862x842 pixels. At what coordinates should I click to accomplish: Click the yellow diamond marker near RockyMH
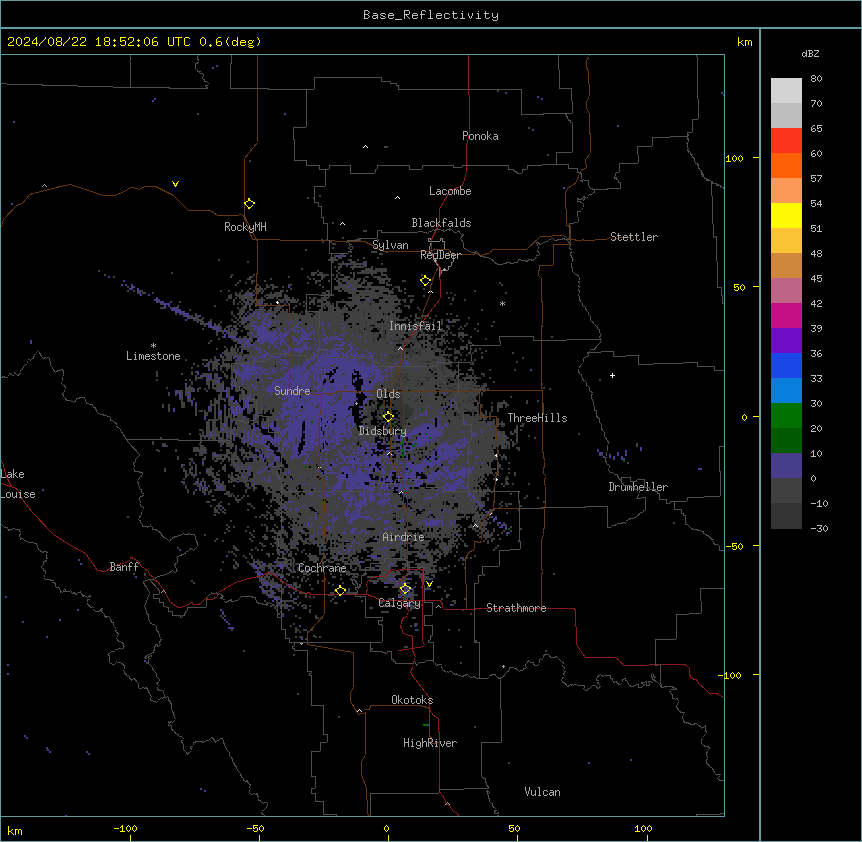[249, 204]
